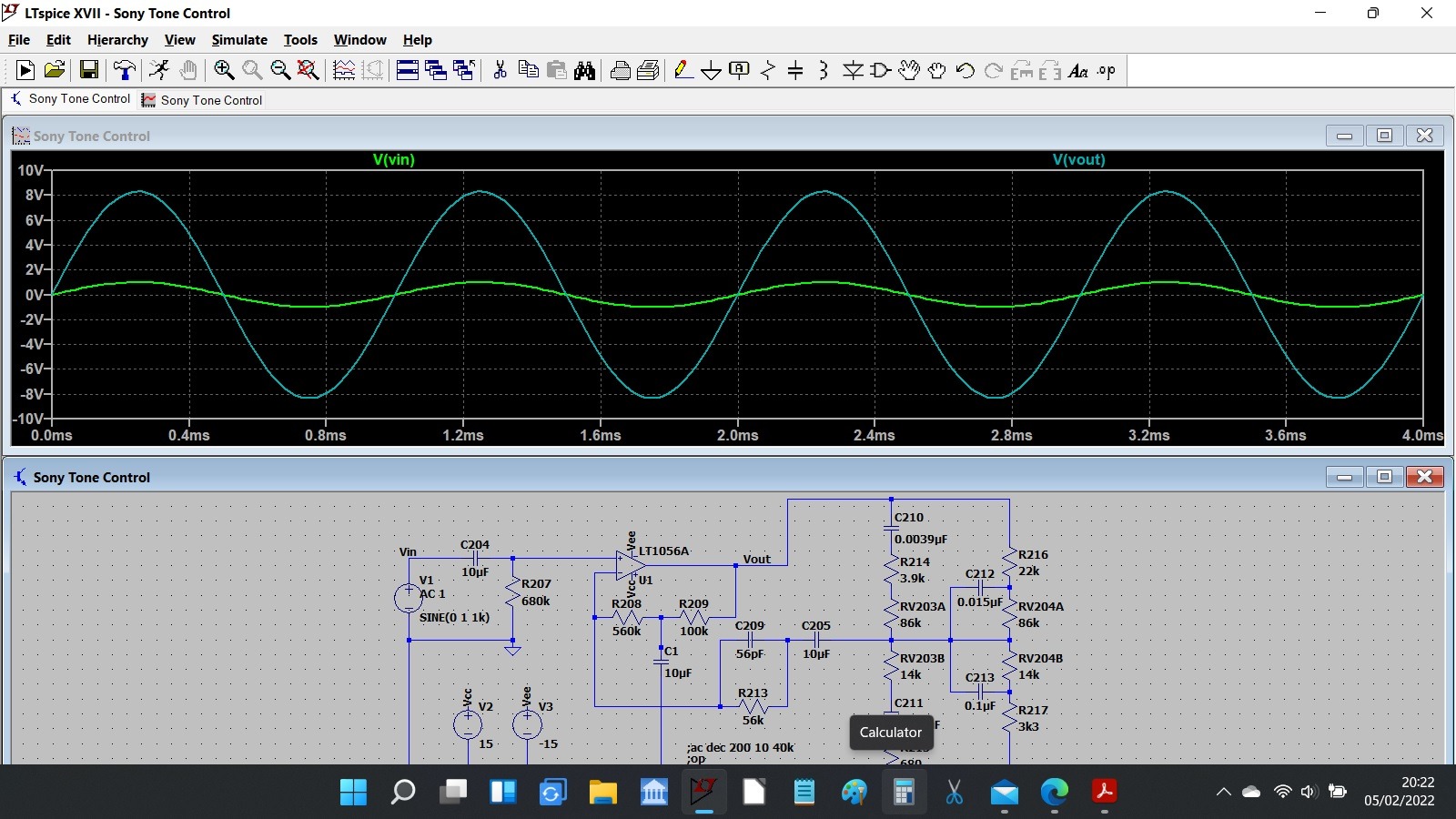Open Windows Search from the taskbar
This screenshot has width=1456, height=819.
click(403, 793)
